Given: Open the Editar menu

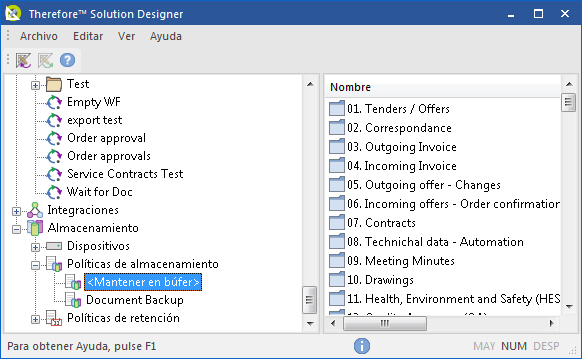Looking at the screenshot, I should click(88, 36).
